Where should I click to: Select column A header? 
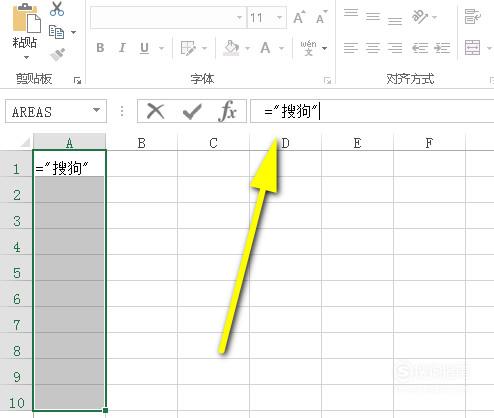(x=69, y=143)
